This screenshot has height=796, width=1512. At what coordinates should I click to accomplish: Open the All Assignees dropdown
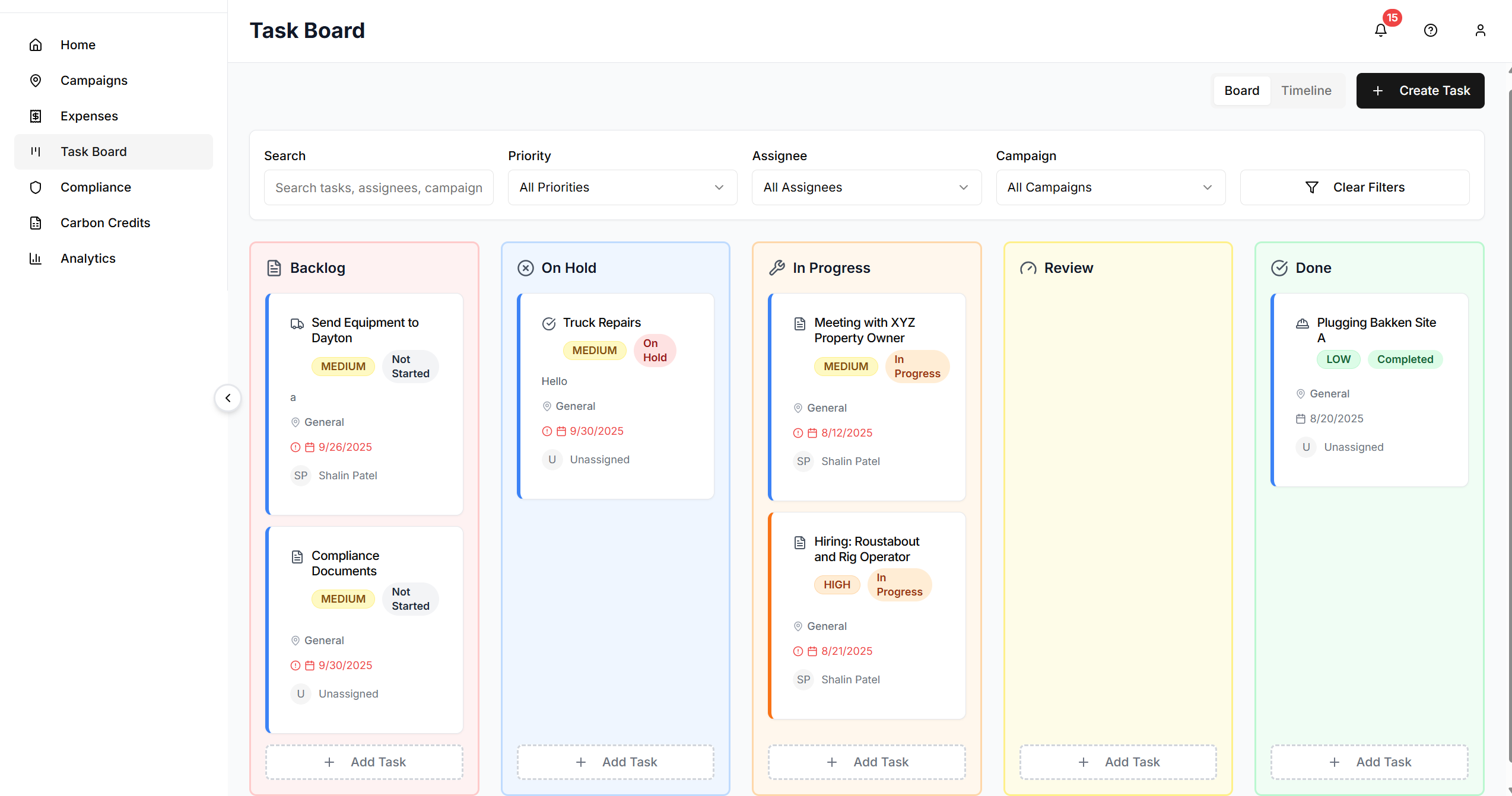pyautogui.click(x=866, y=187)
